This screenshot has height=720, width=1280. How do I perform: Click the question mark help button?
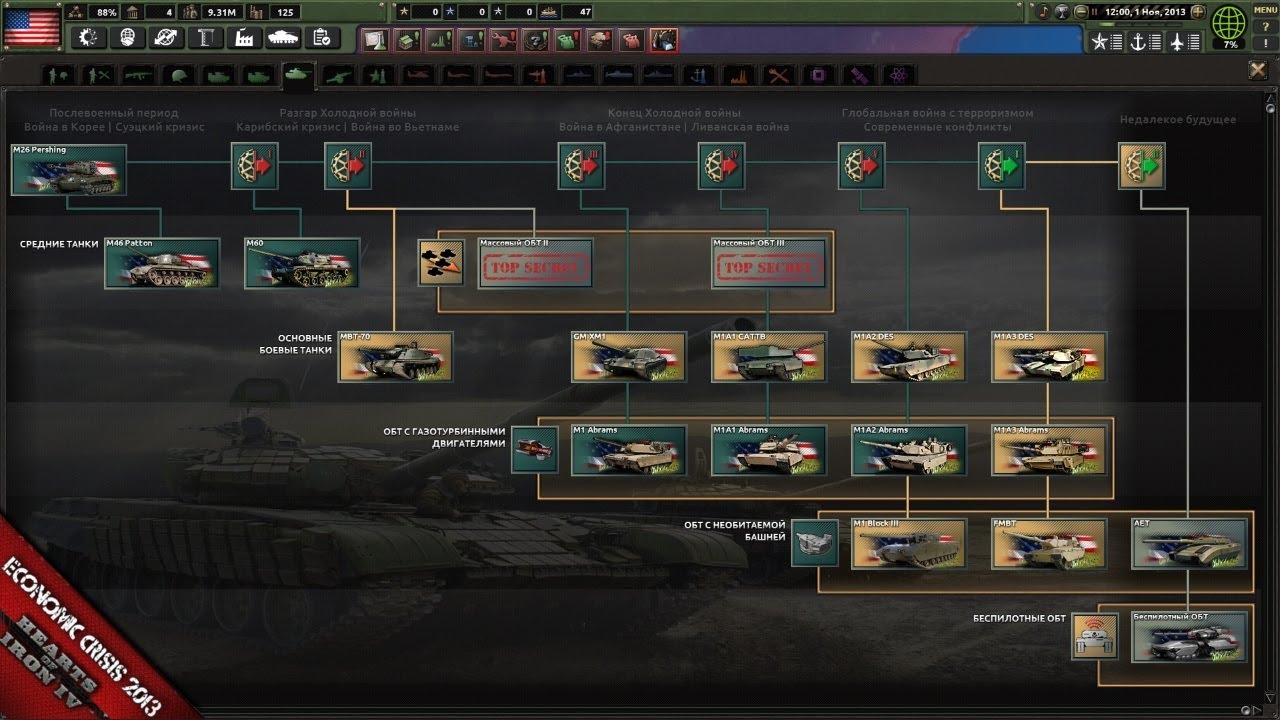(1264, 25)
